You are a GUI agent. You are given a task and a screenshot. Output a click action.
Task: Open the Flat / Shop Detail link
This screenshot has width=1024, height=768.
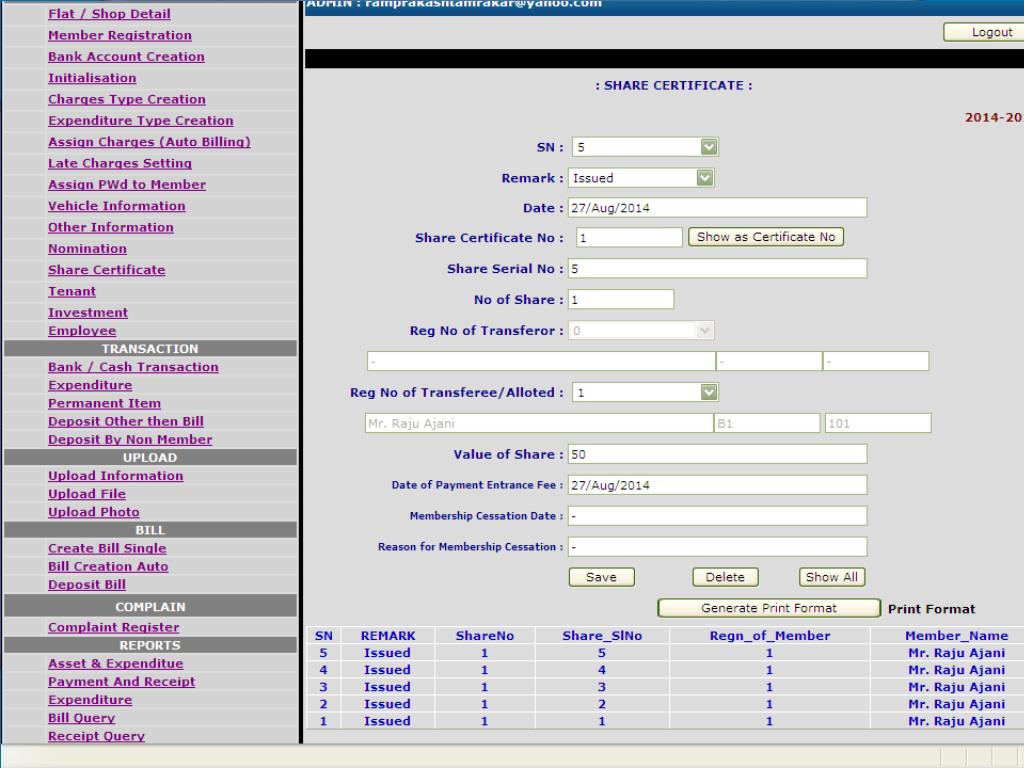click(109, 14)
